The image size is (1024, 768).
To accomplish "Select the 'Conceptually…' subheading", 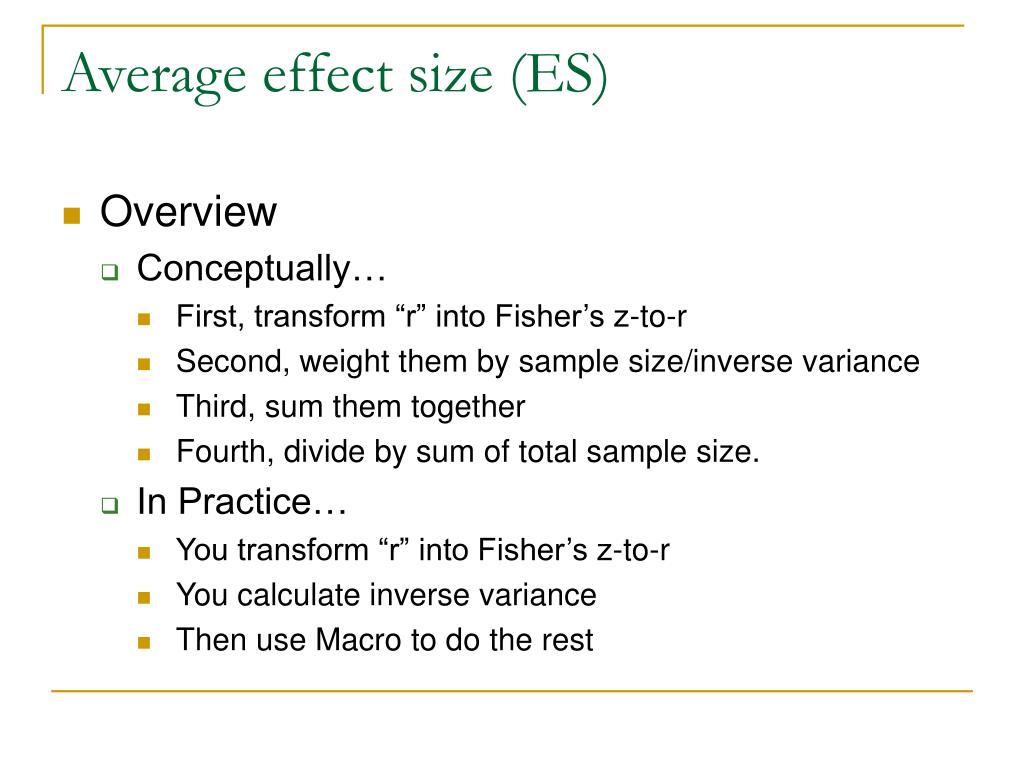I will (261, 269).
